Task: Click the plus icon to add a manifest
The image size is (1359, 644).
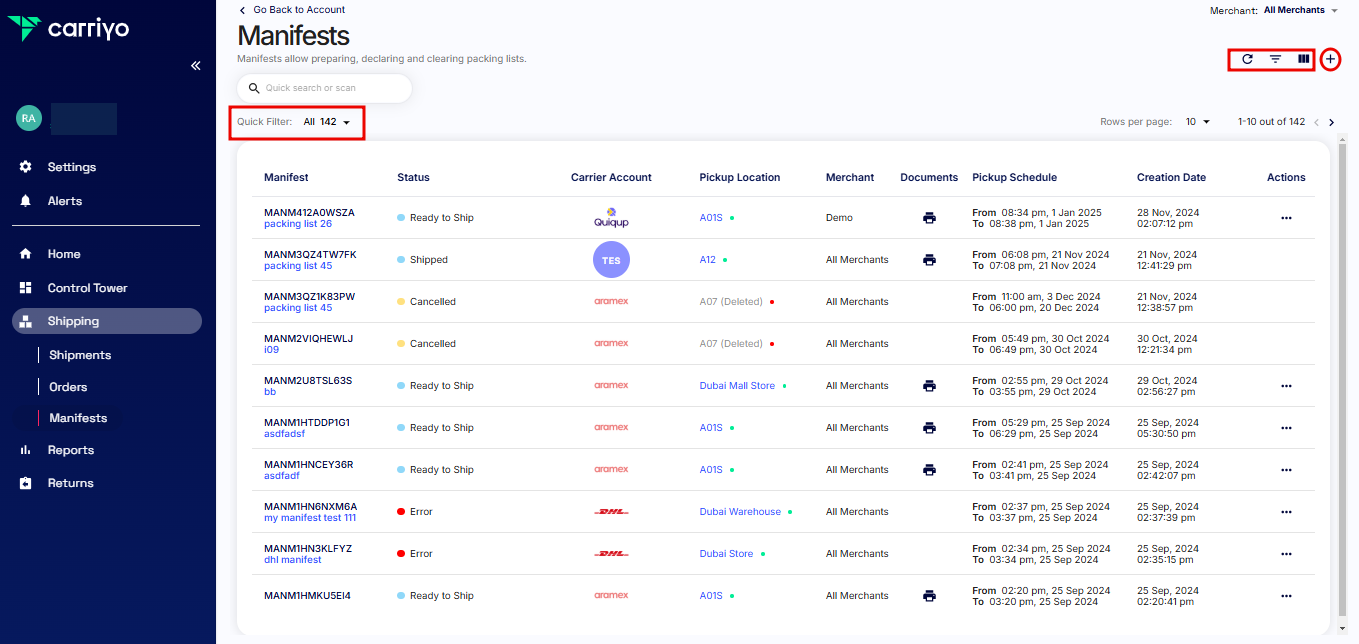Action: (1330, 59)
